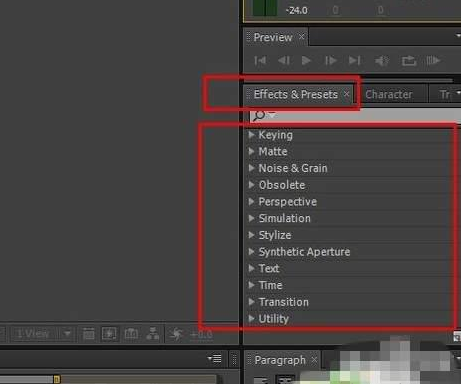The image size is (461, 384).
Task: Expand the Perspective effects category
Action: pos(252,201)
